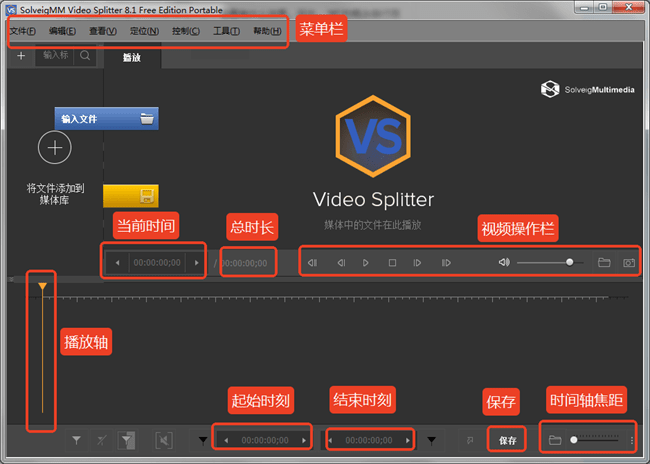Viewport: 650px width, 464px height.
Task: Open the 文件(F) menu
Action: pos(23,31)
